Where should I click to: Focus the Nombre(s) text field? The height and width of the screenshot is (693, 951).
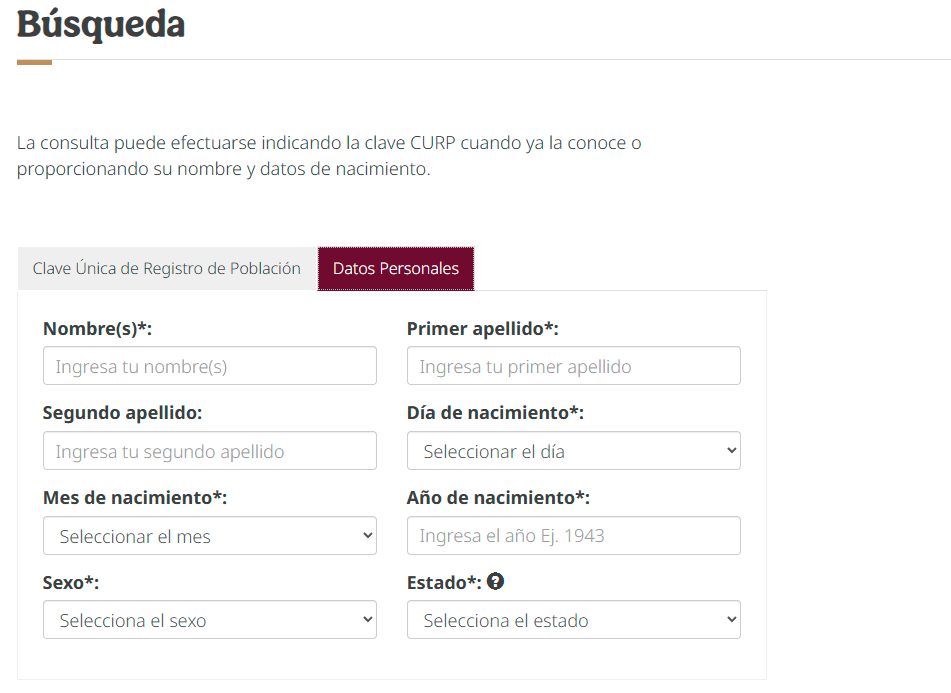(x=210, y=366)
